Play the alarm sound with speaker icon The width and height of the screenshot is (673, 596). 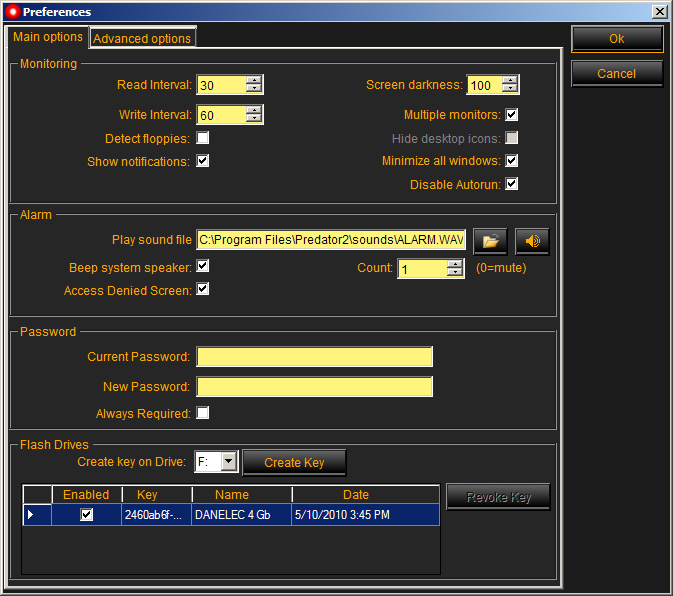pos(532,241)
